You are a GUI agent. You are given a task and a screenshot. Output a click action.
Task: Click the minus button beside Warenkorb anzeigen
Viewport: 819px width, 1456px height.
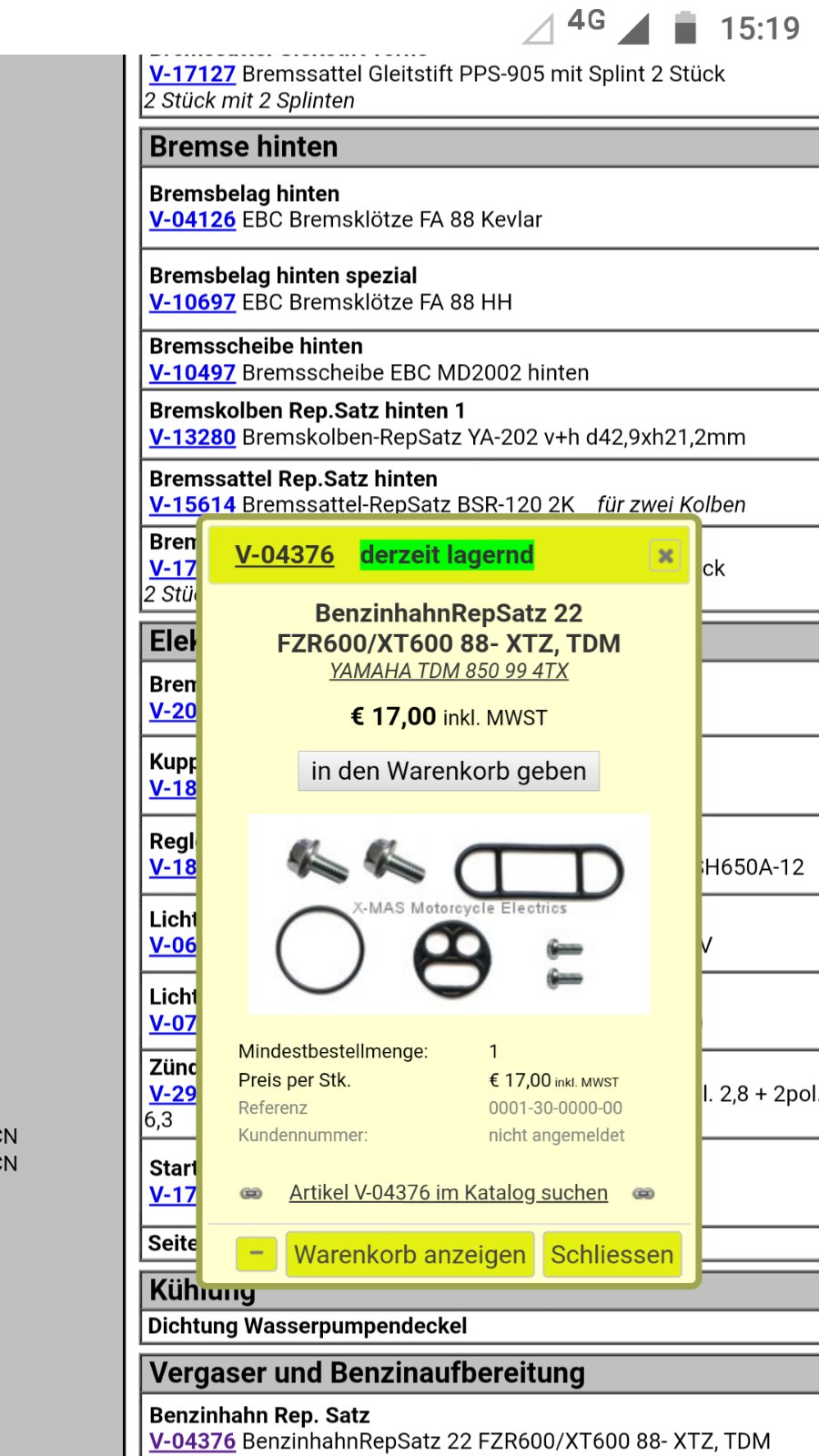257,1254
